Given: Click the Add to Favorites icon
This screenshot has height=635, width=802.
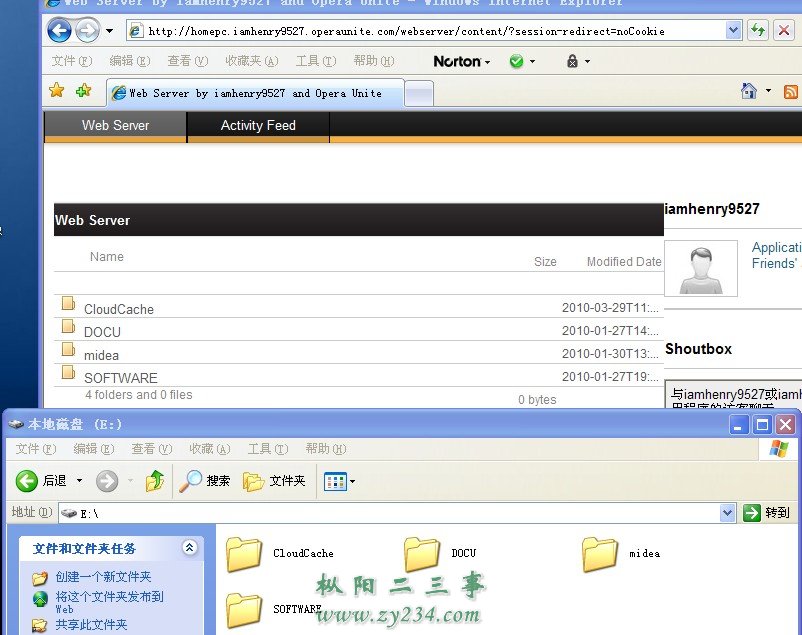Looking at the screenshot, I should tap(83, 91).
